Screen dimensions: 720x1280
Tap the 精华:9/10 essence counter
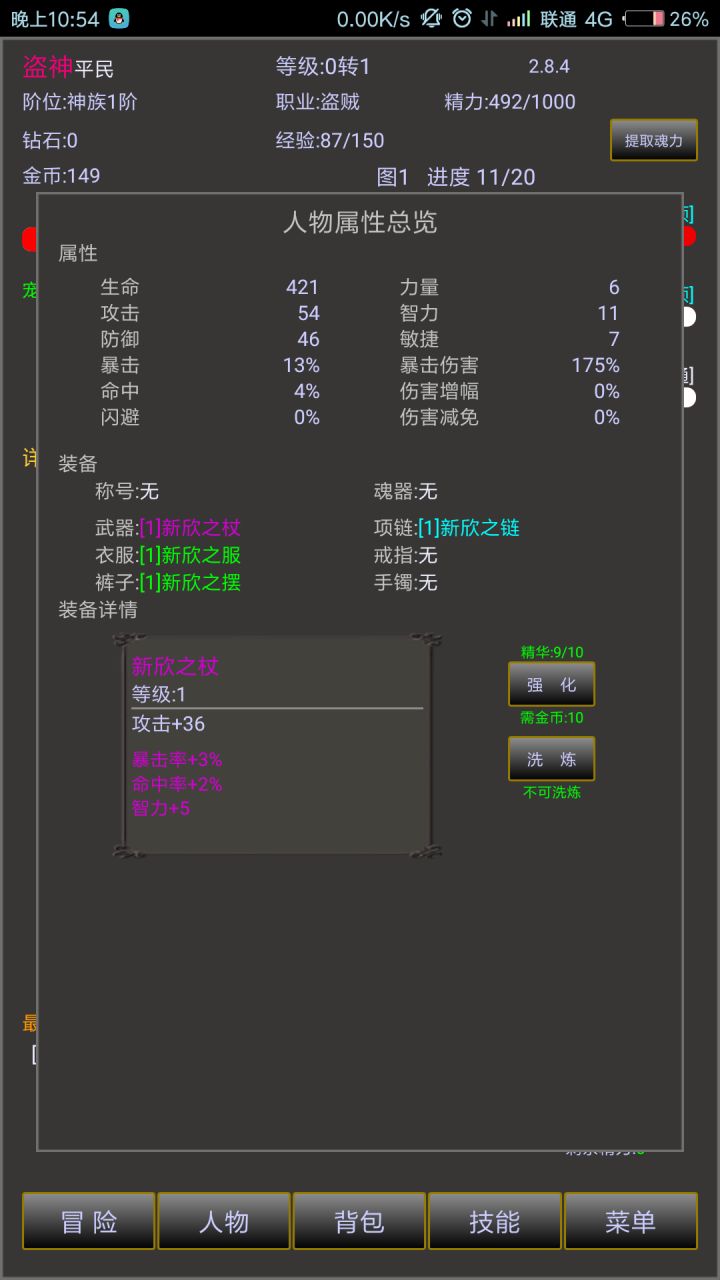click(x=552, y=652)
